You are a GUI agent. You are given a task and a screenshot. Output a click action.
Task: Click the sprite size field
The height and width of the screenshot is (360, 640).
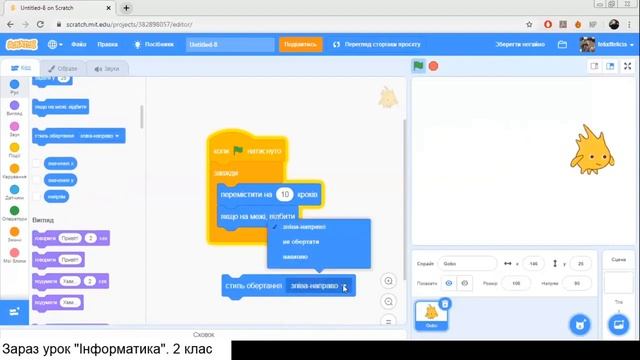(516, 283)
